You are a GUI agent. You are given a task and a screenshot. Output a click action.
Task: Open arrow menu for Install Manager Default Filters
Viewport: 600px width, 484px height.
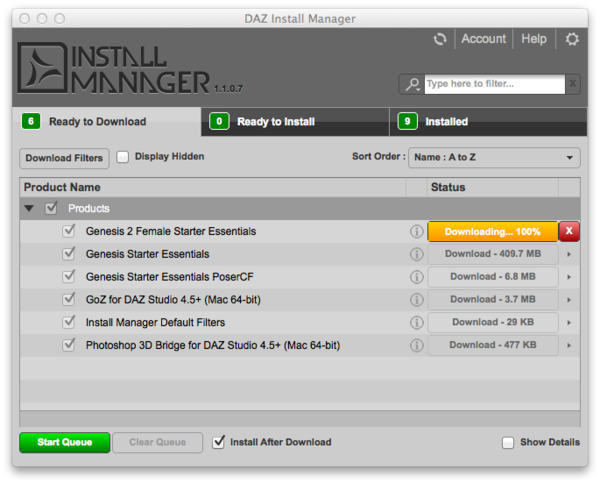tap(569, 323)
